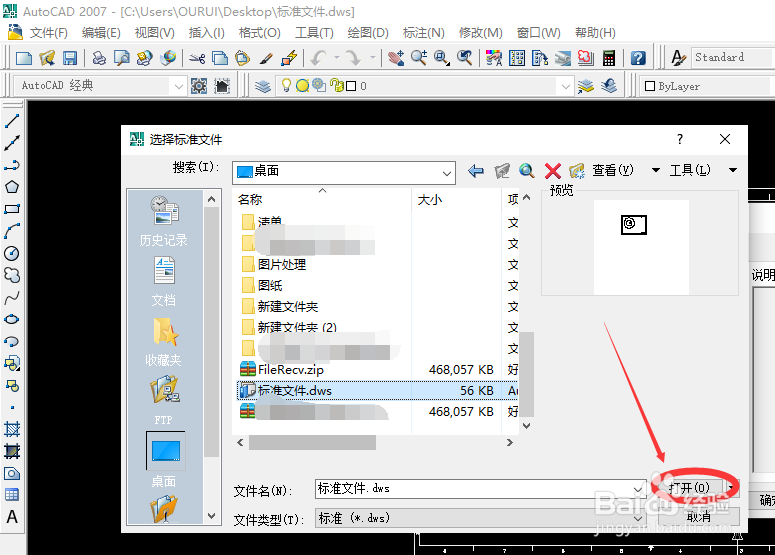This screenshot has width=775, height=555.
Task: Click the Save floppy disk icon
Action: (70, 58)
